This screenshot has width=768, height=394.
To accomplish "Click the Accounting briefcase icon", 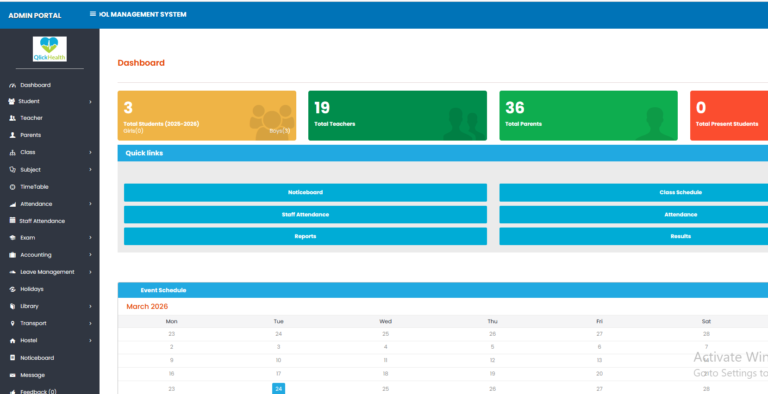I will coord(13,255).
